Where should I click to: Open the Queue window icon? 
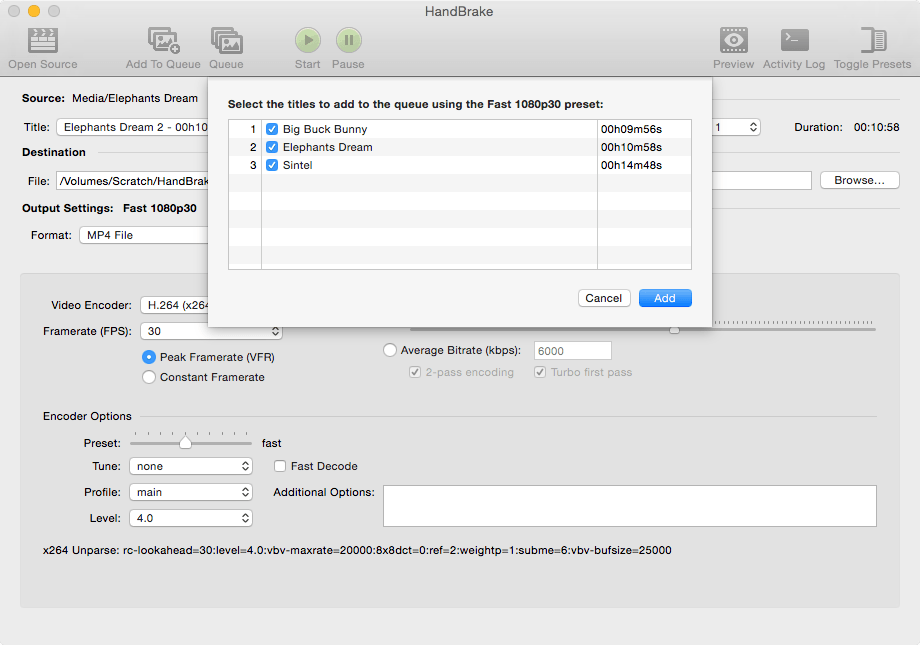pos(226,40)
